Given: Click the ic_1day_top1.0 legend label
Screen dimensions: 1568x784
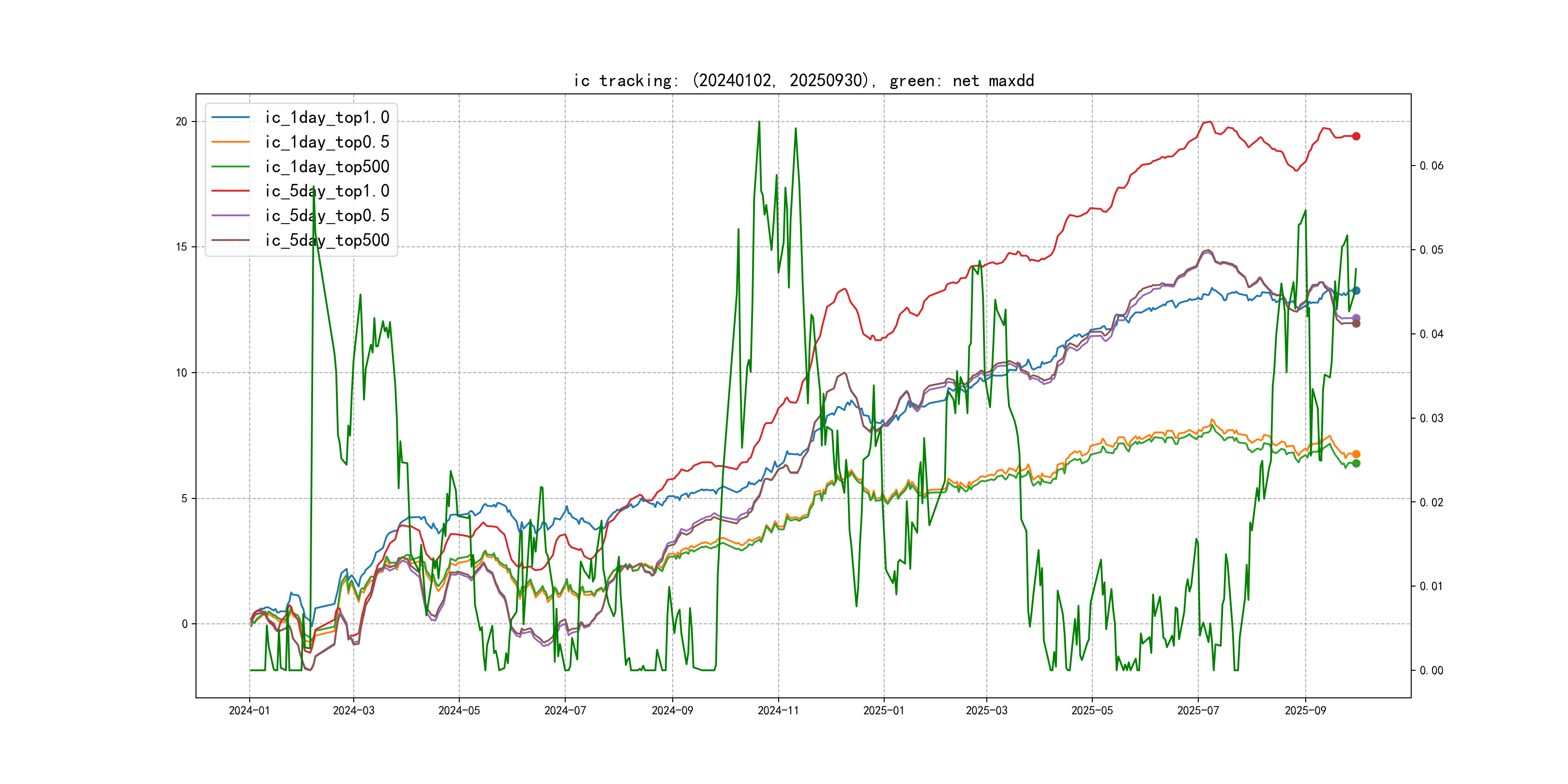Looking at the screenshot, I should 327,118.
